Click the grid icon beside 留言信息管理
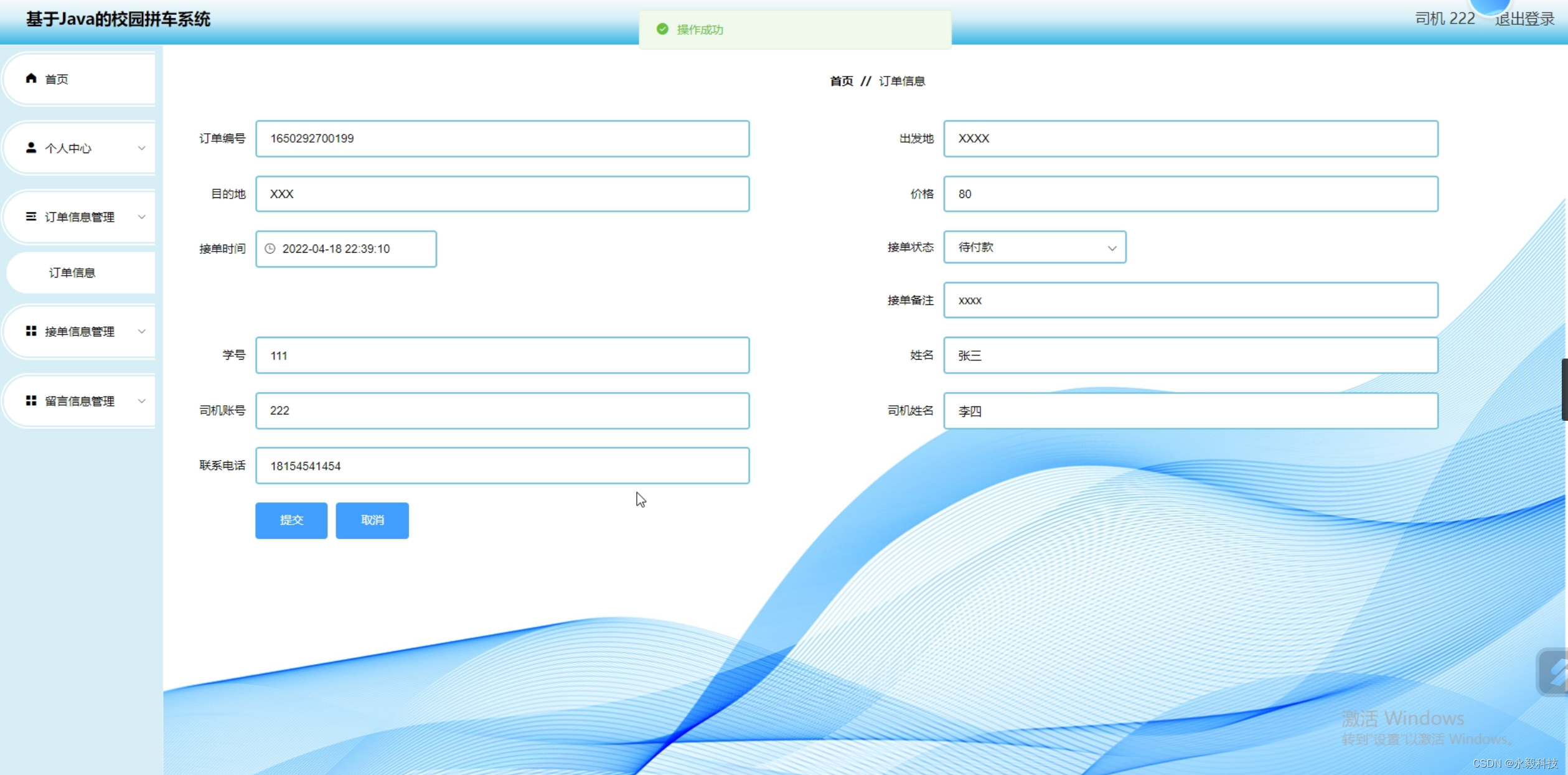 (31, 401)
